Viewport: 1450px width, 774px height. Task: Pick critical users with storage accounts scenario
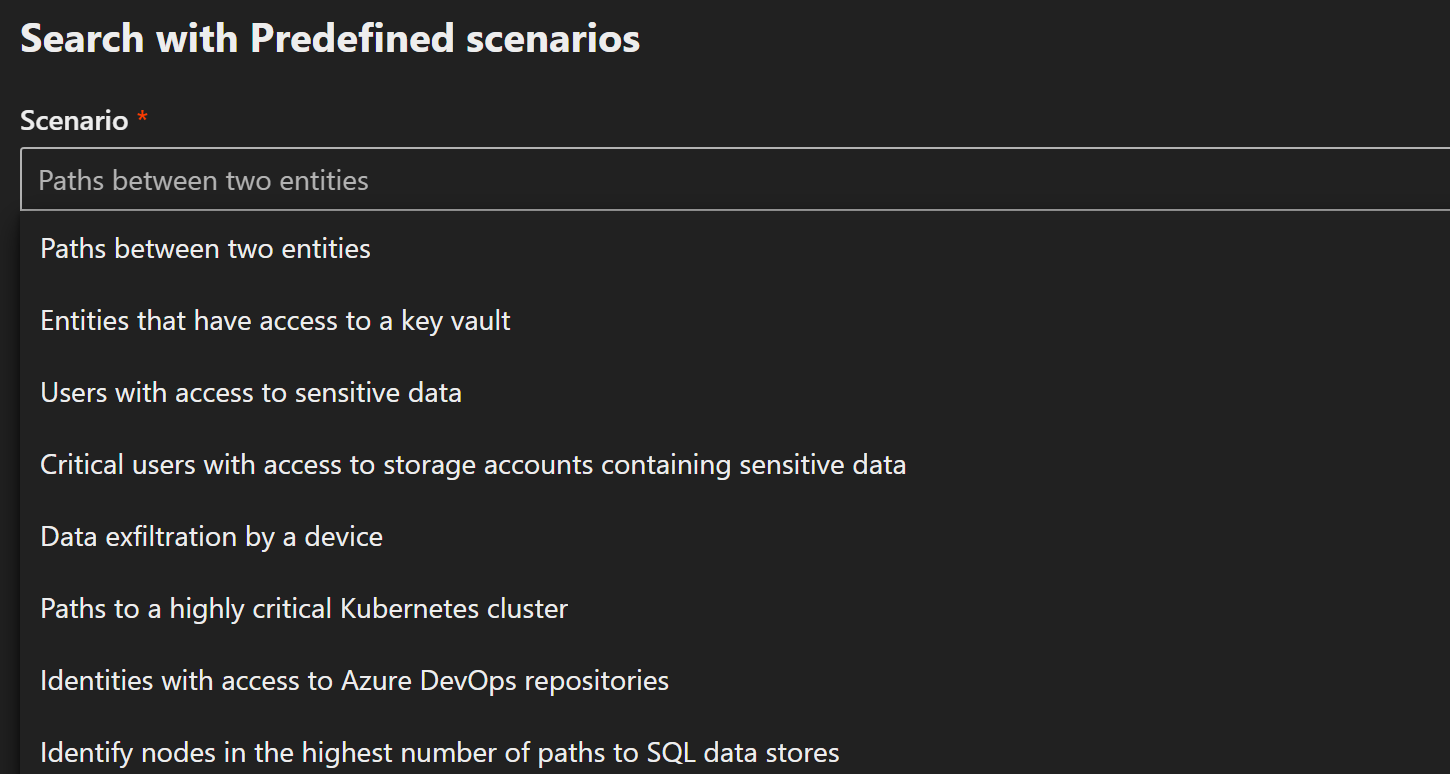click(473, 464)
